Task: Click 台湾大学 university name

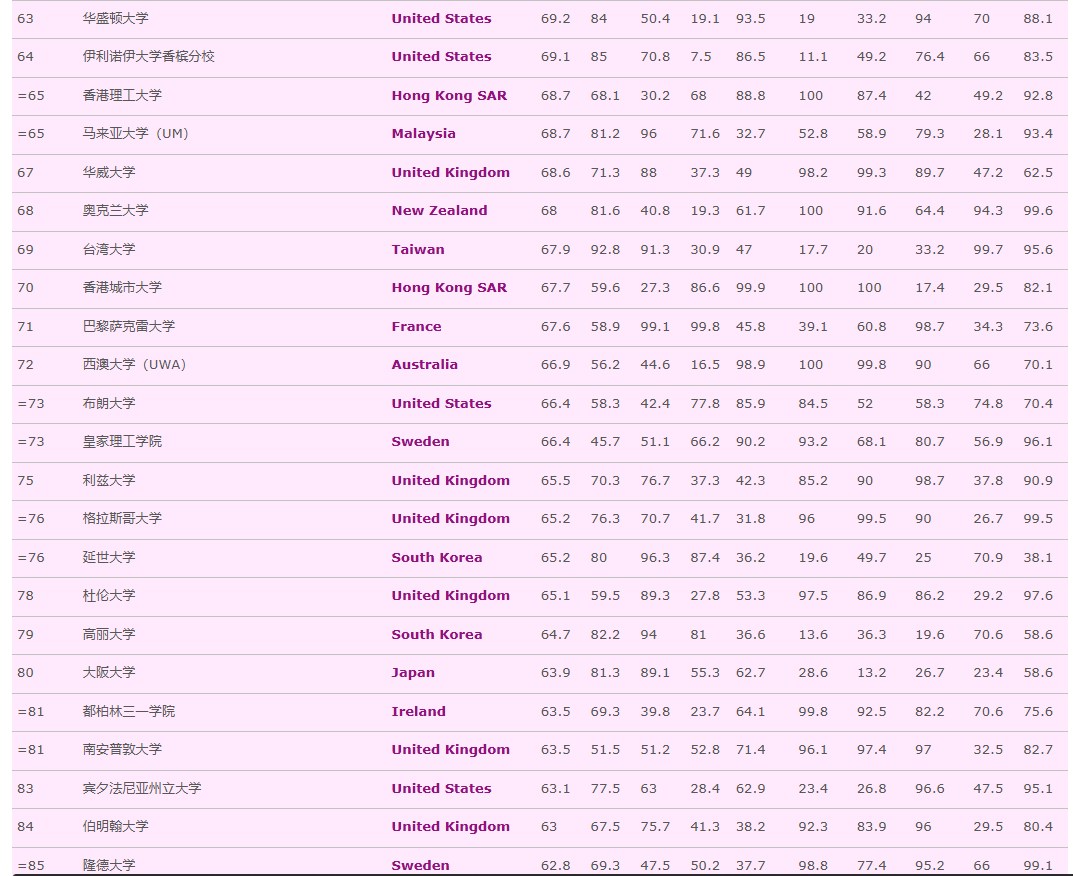Action: coord(109,249)
